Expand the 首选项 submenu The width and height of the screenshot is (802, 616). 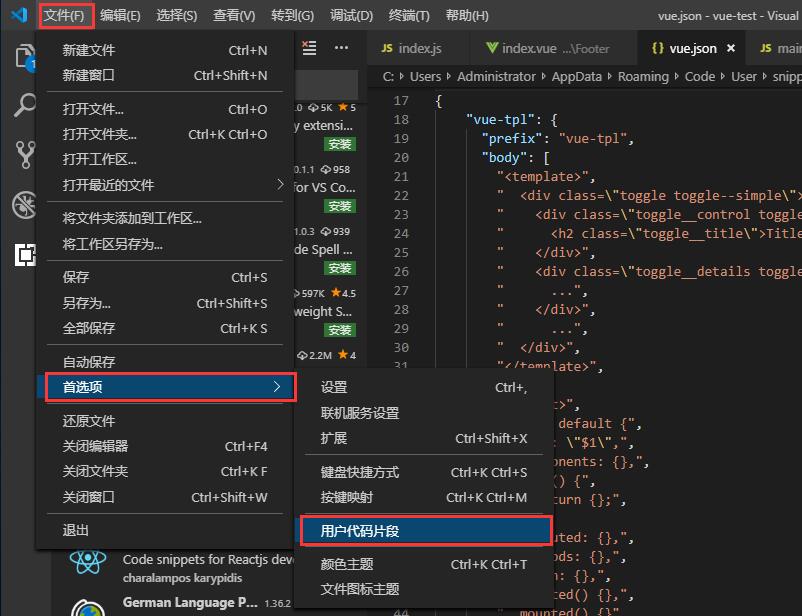point(165,387)
